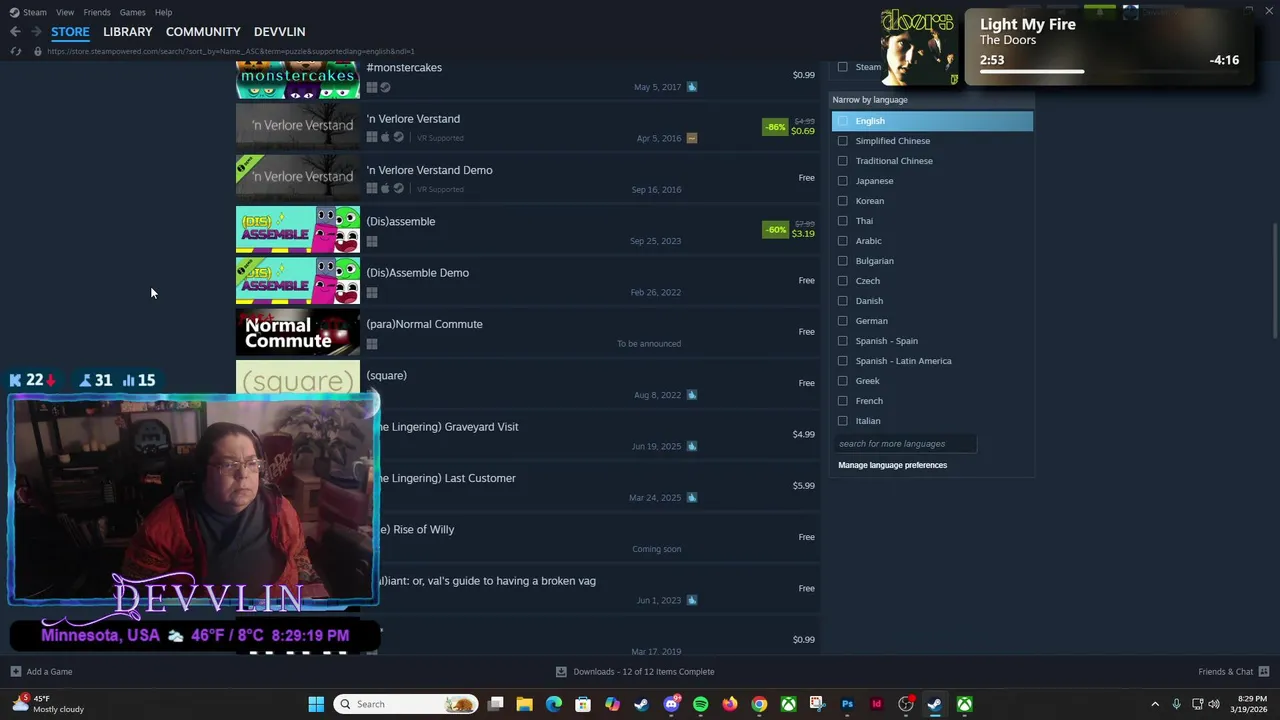Uncheck the English language filter
The image size is (1280, 720).
tap(842, 121)
